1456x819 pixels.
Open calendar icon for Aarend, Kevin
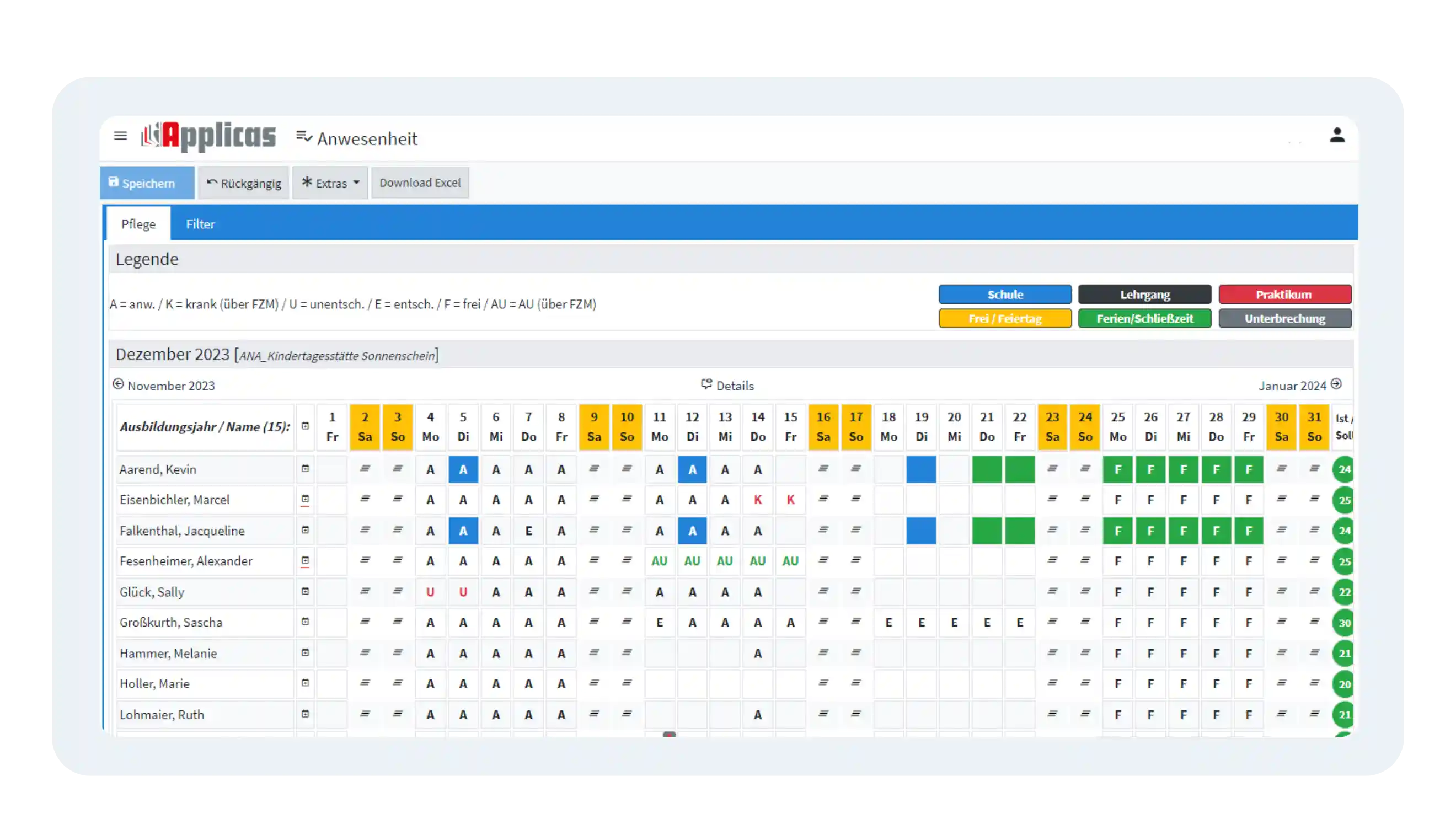tap(305, 469)
